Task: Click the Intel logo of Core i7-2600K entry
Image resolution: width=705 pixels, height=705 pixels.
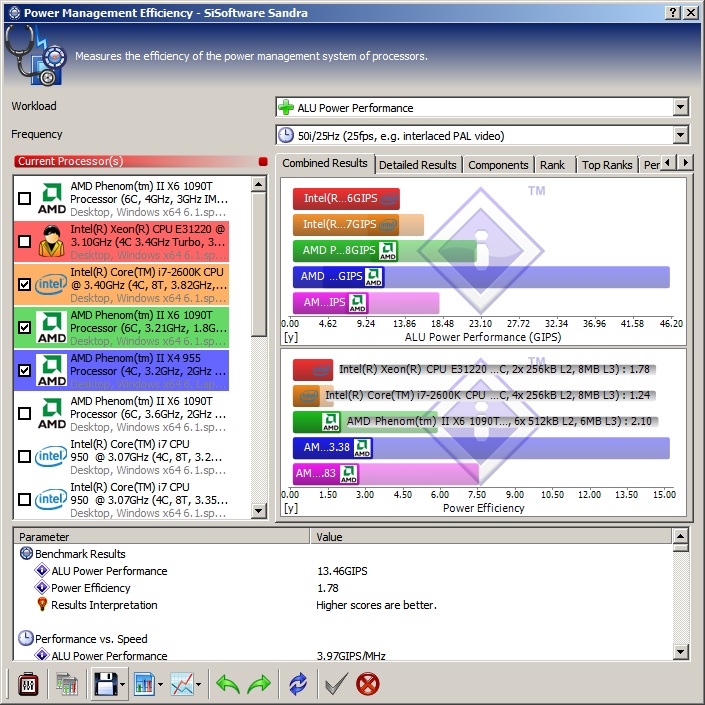Action: [x=51, y=285]
